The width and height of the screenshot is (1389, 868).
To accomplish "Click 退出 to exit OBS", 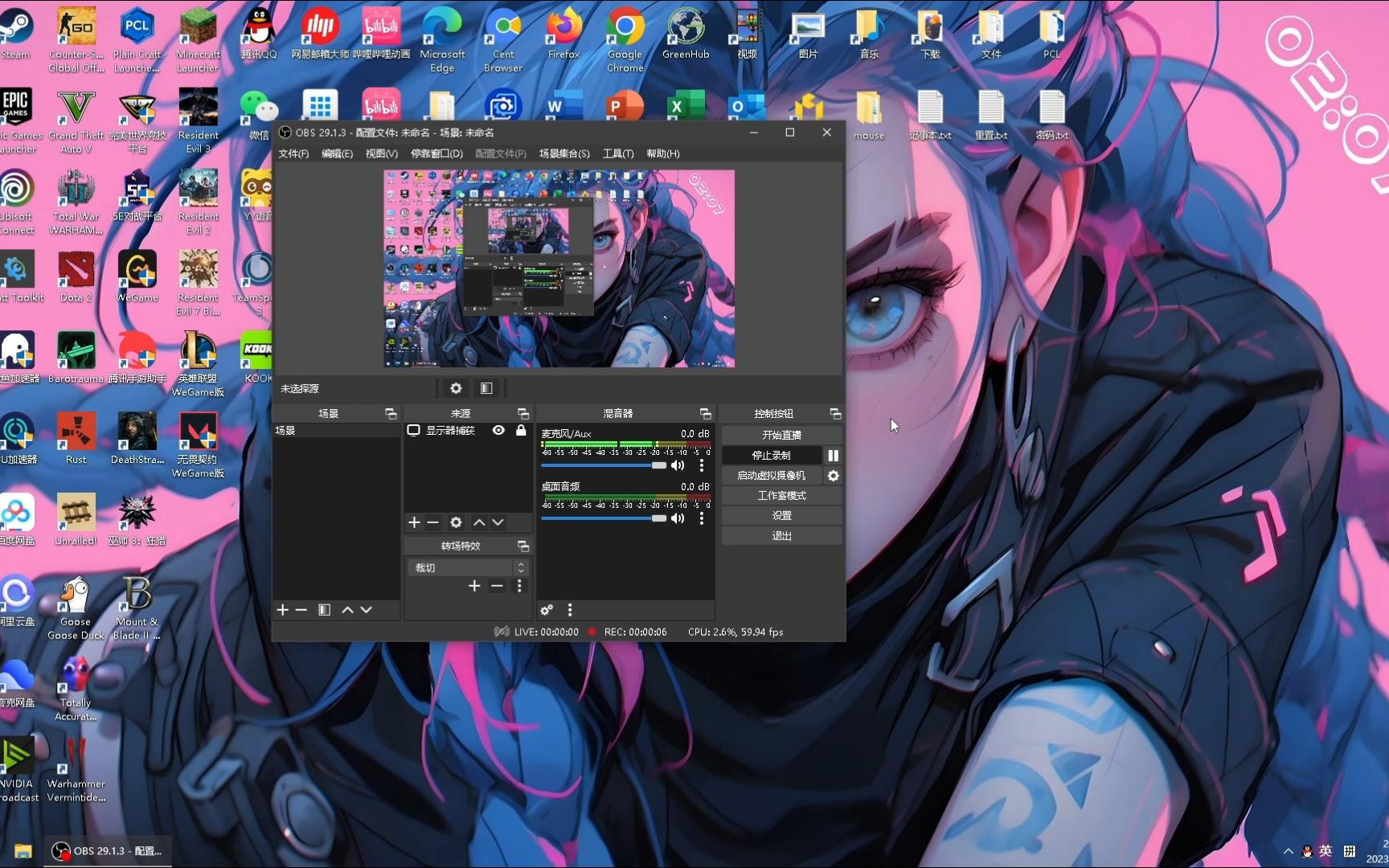I will coord(781,536).
